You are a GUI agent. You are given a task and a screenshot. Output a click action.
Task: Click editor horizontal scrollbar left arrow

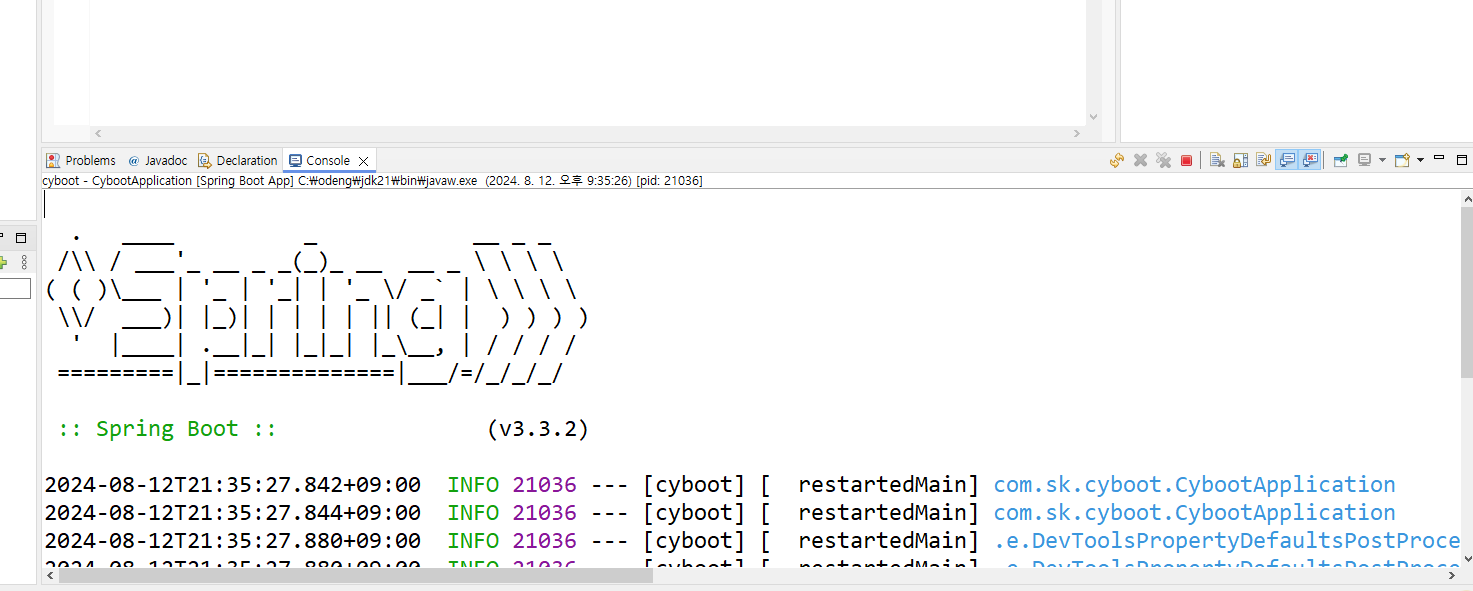coord(98,133)
